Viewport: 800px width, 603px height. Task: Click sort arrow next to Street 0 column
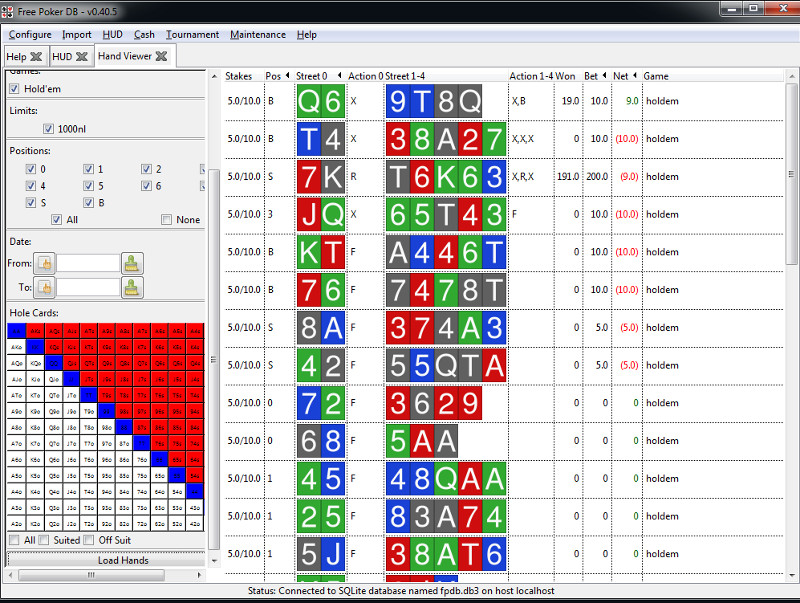[x=340, y=76]
